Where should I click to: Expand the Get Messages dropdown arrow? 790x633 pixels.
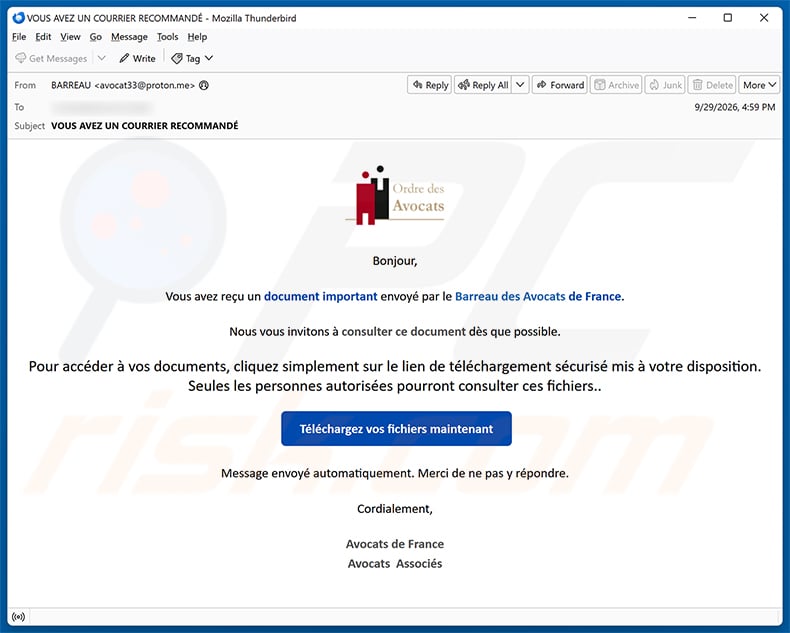point(101,58)
